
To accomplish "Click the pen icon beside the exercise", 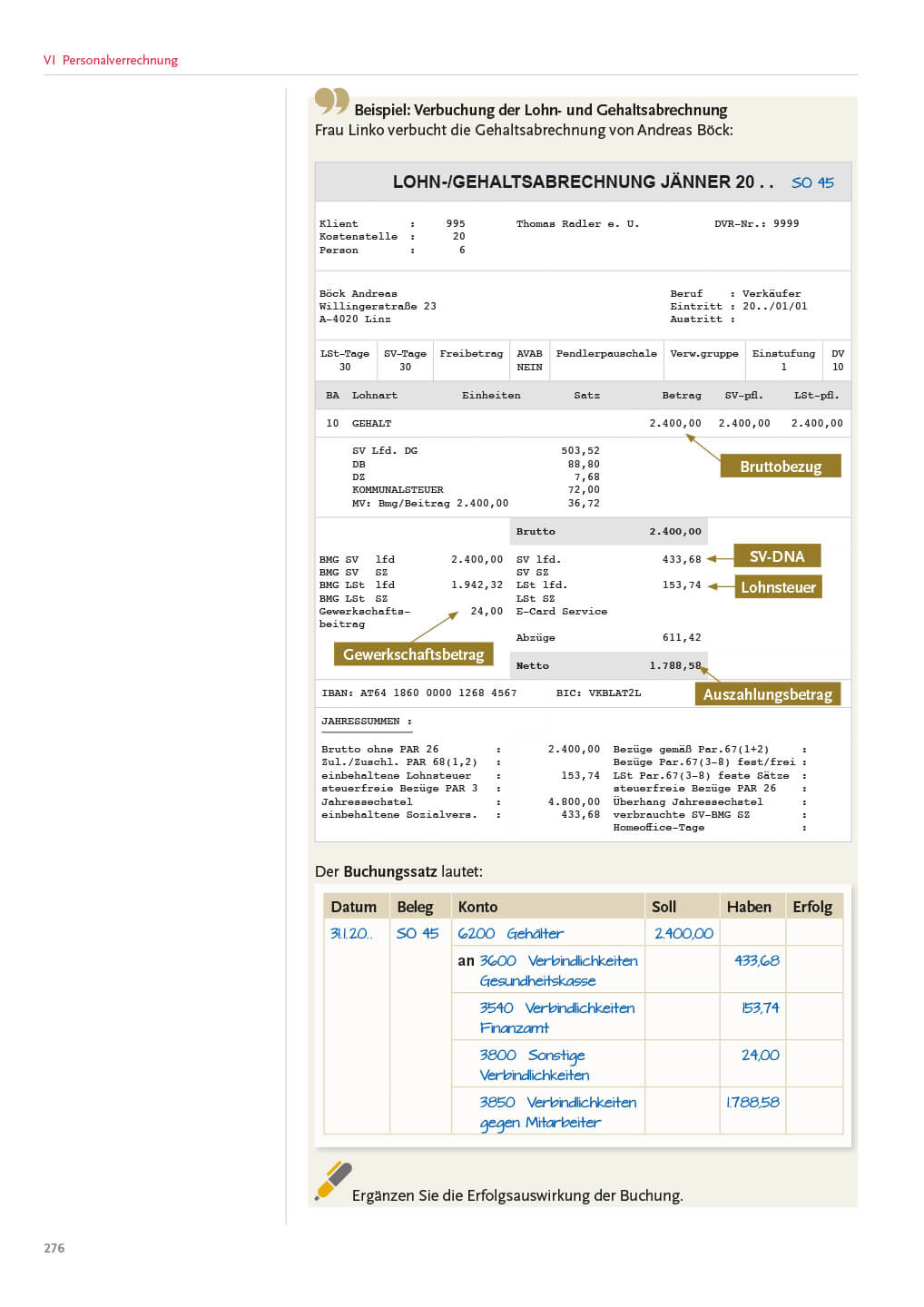I will (x=333, y=1180).
